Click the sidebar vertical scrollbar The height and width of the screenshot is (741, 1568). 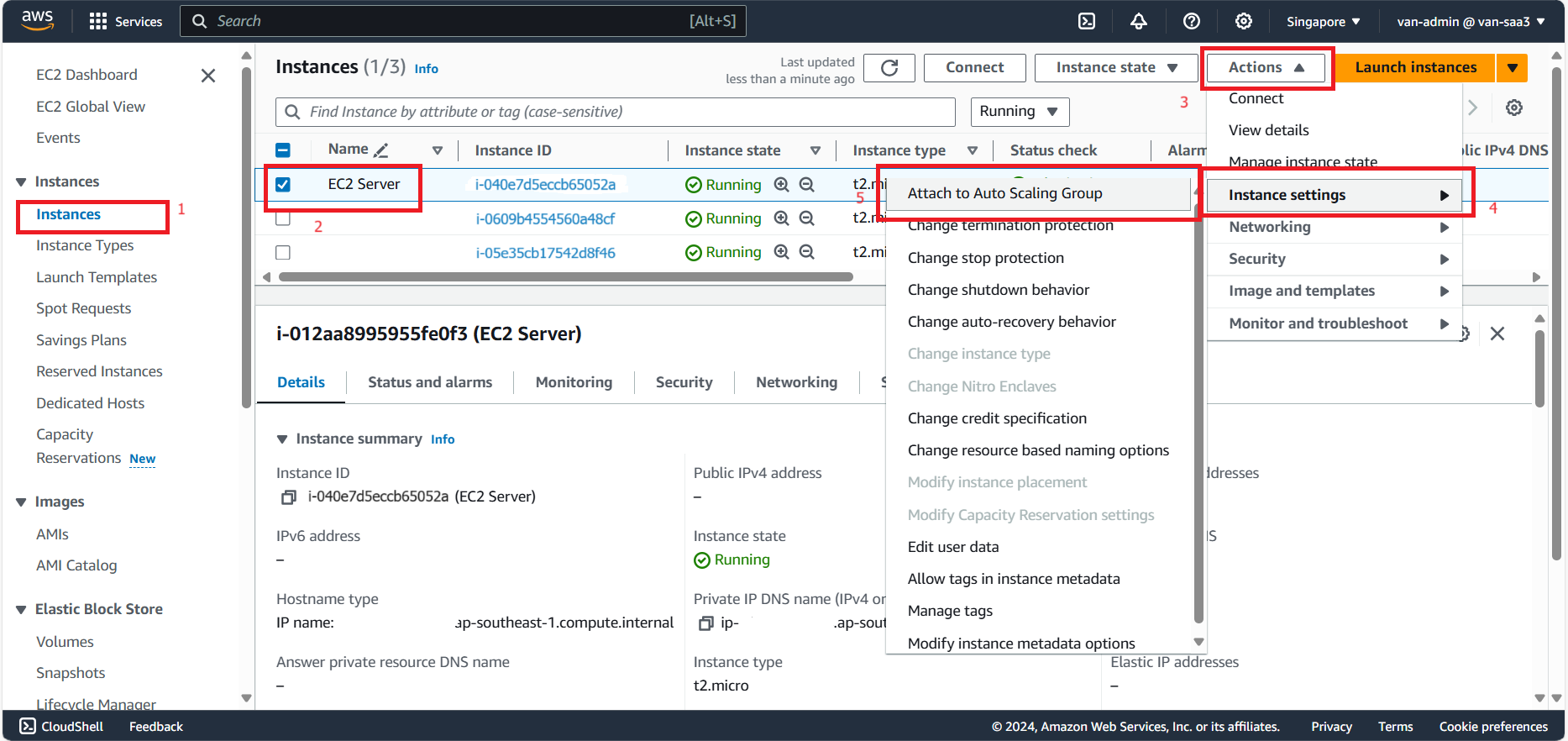click(246, 238)
